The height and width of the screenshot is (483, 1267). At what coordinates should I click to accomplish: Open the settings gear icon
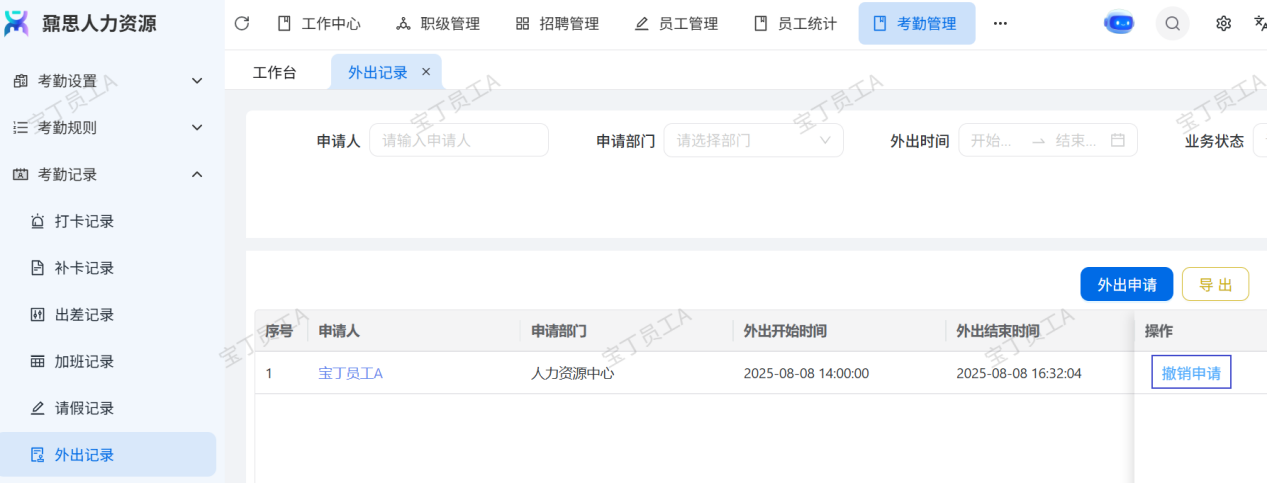[x=1223, y=23]
